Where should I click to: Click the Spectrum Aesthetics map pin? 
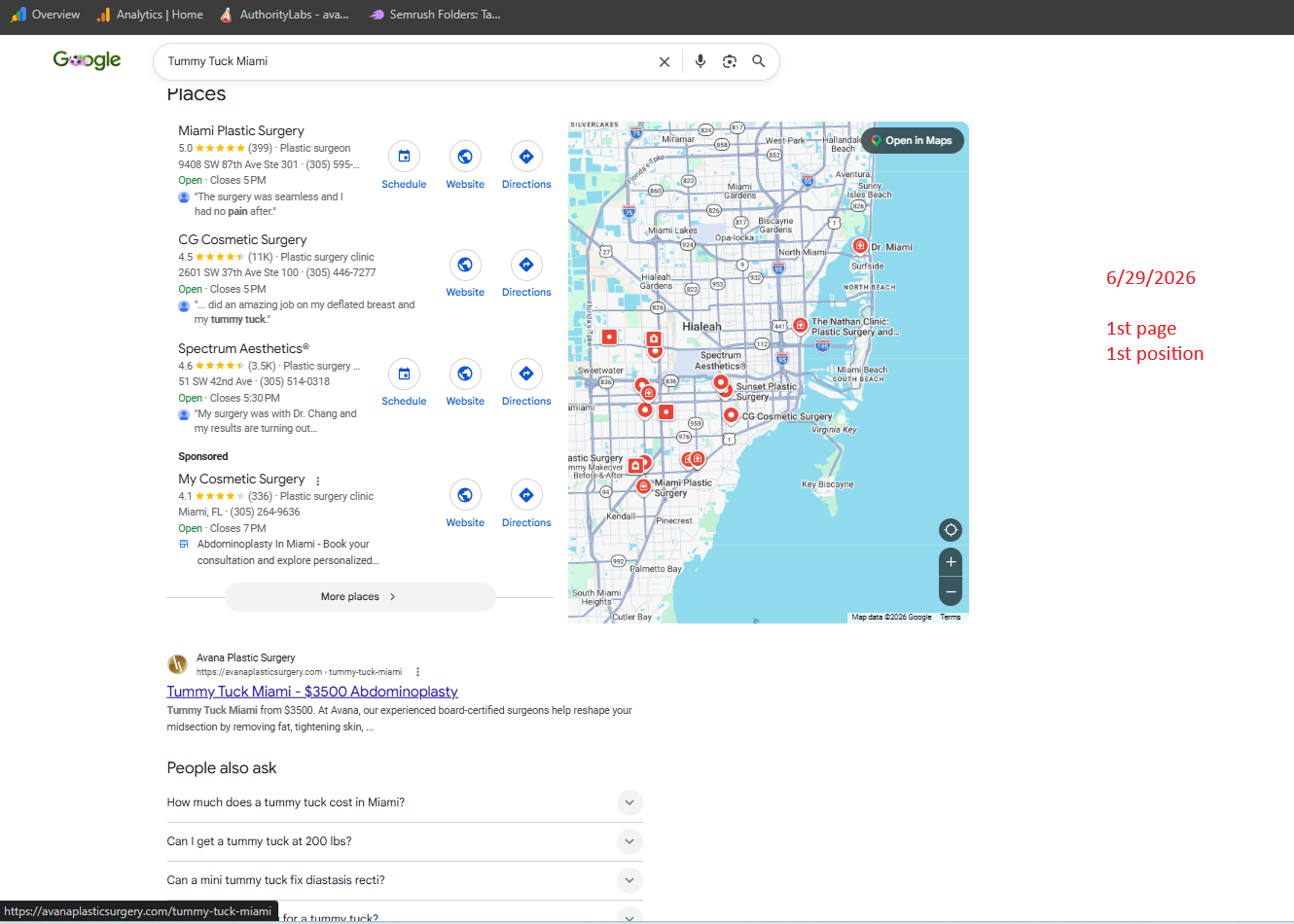tap(721, 382)
